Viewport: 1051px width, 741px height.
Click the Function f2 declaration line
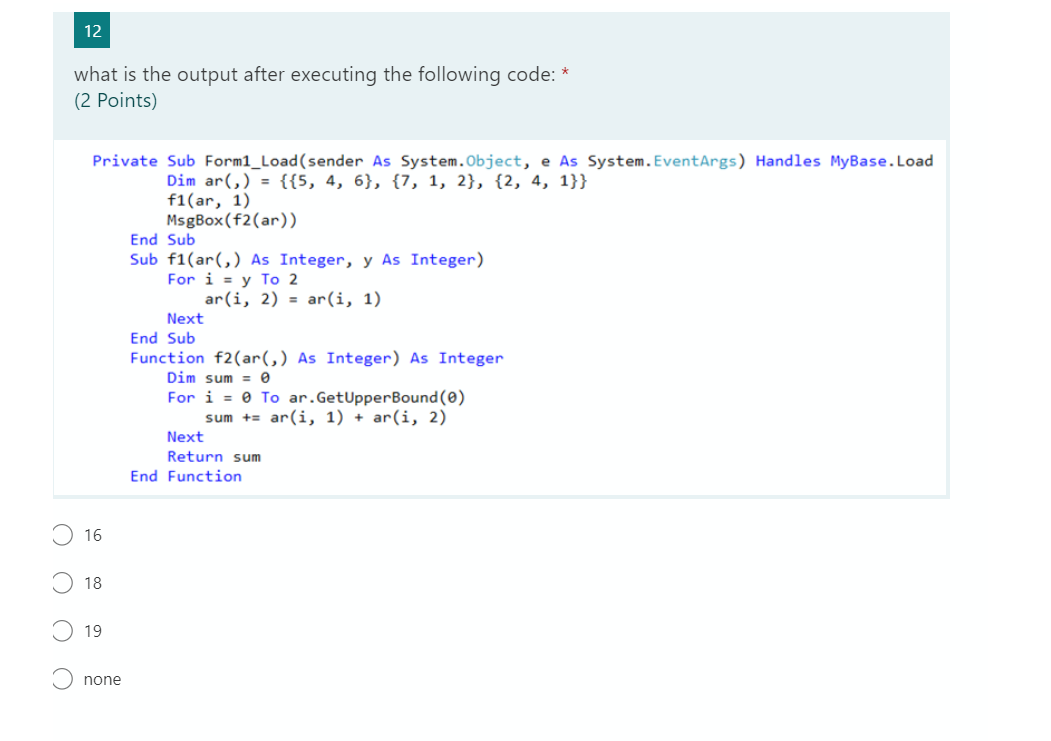(315, 357)
